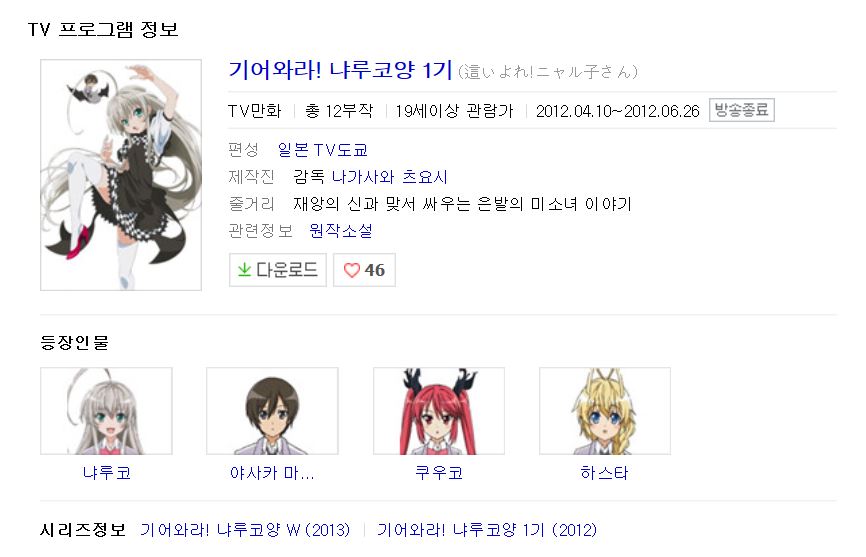866x557 pixels.
Task: Open the blonde 하스타 character portrait
Action: (x=605, y=411)
